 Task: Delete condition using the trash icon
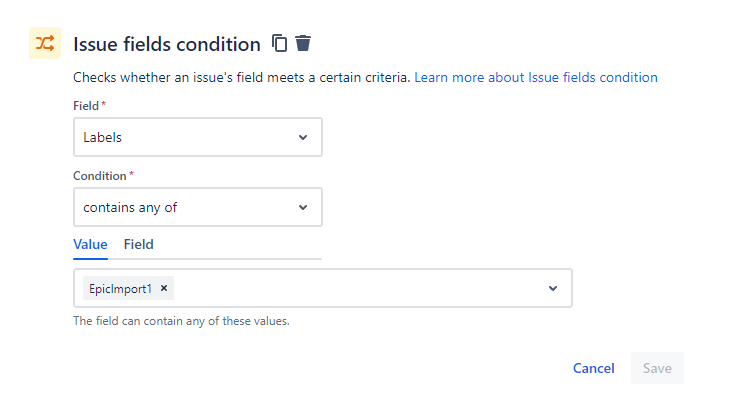tap(303, 43)
